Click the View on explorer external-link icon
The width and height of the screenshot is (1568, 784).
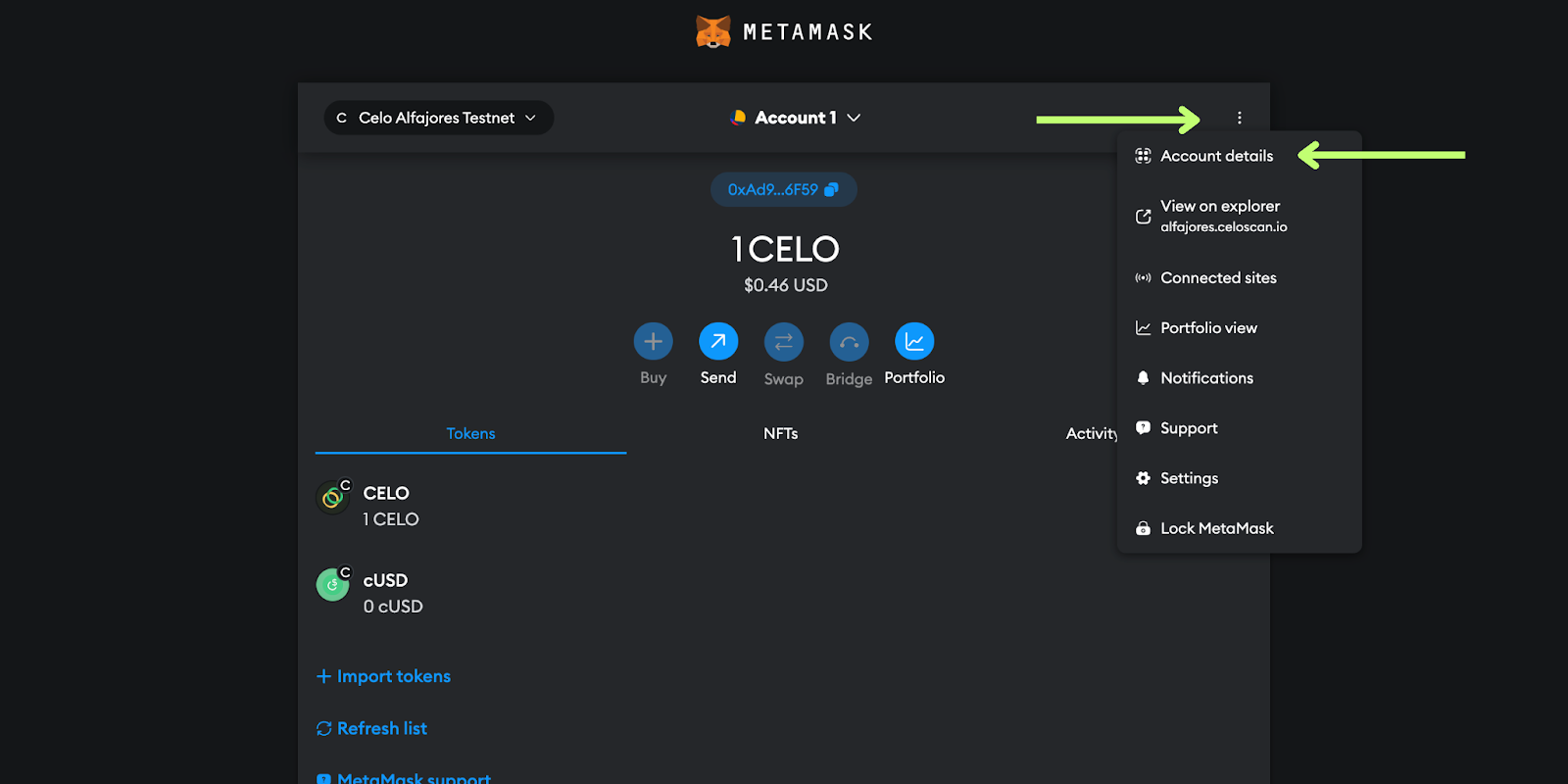pos(1143,217)
